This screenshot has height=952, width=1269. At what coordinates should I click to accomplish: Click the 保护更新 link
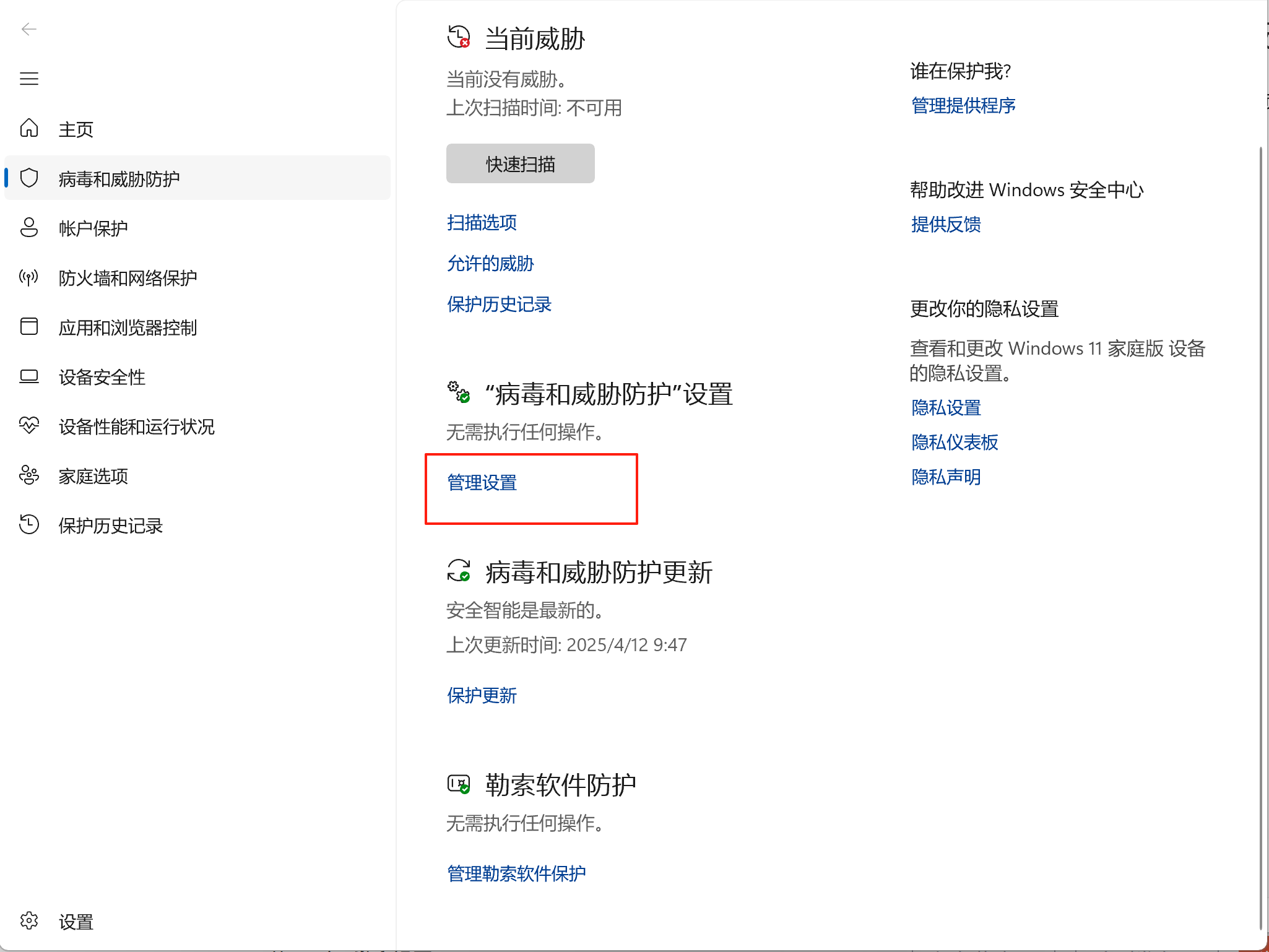[x=482, y=695]
